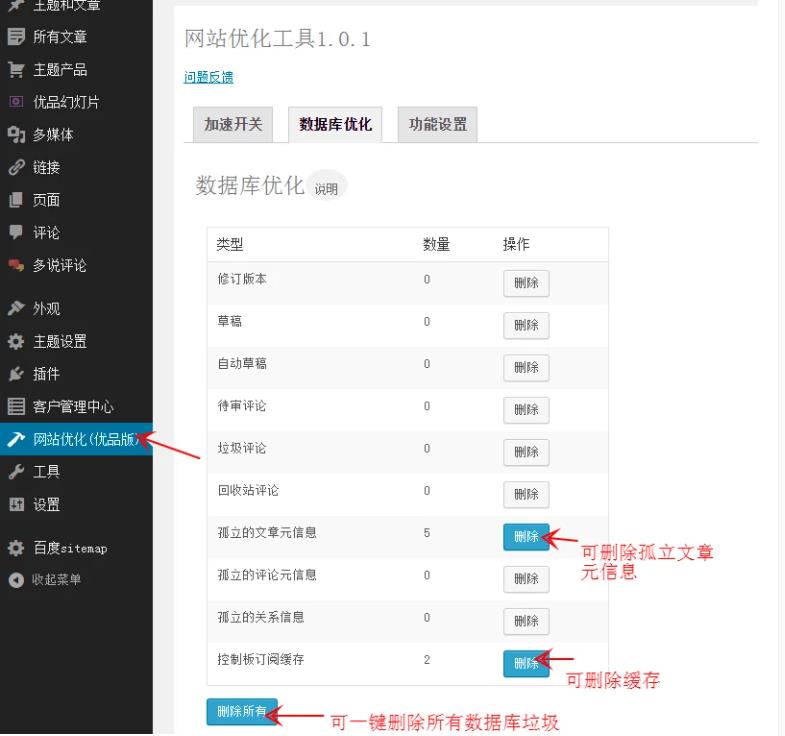Viewport: 785px width, 736px height.
Task: Click the 删除所有 button
Action: [x=241, y=712]
